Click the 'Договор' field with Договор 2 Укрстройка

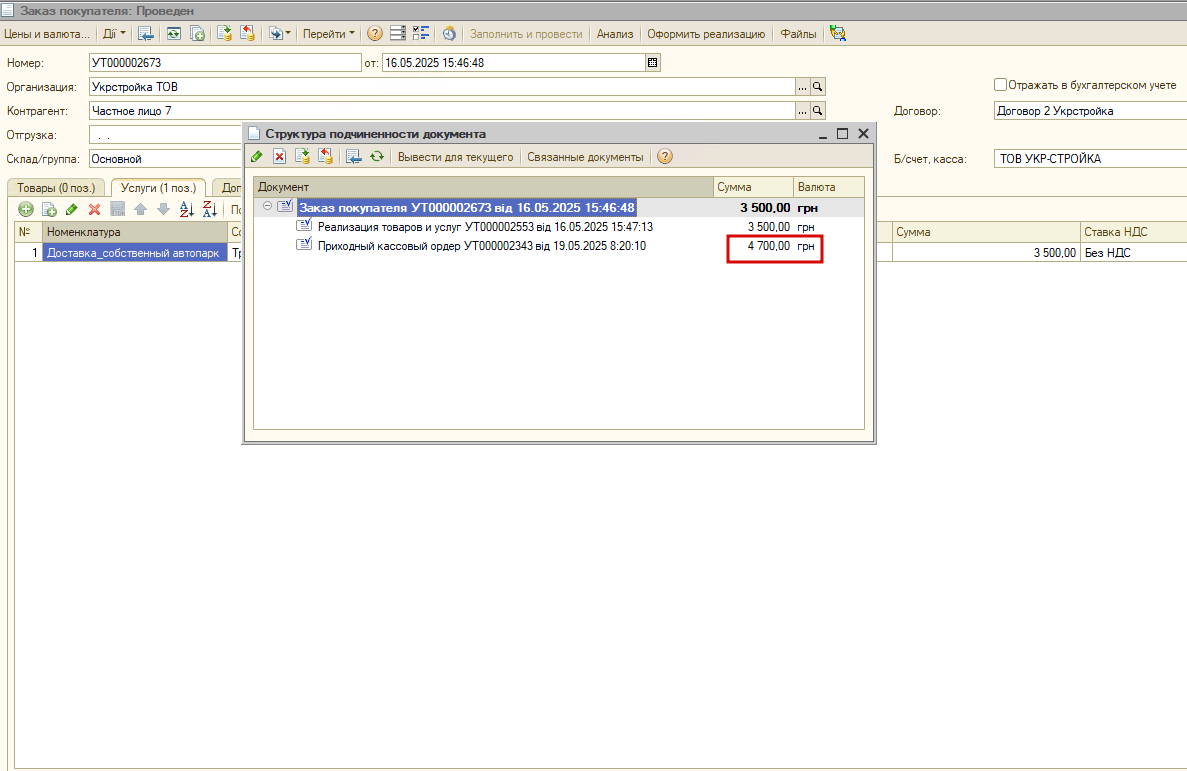coord(1090,111)
